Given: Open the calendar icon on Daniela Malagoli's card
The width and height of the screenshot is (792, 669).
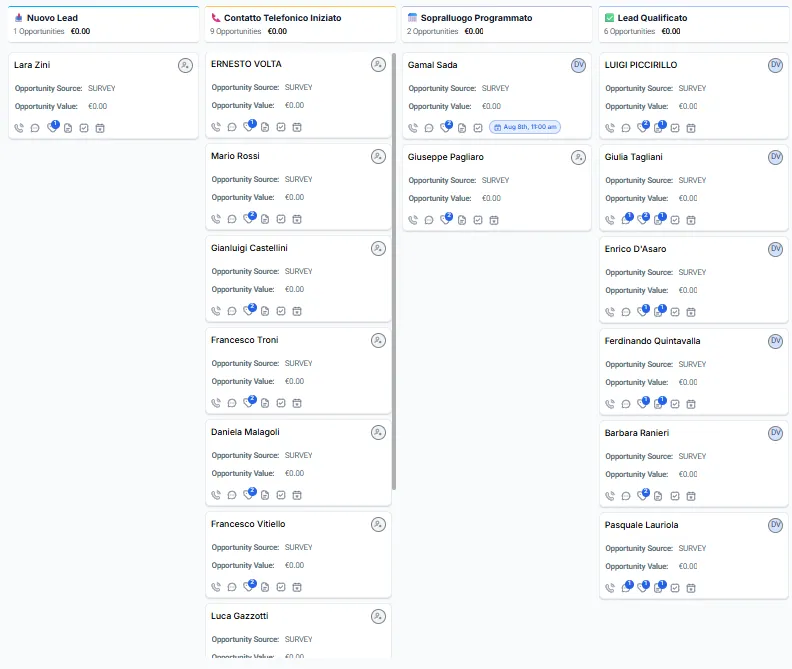Looking at the screenshot, I should (297, 495).
